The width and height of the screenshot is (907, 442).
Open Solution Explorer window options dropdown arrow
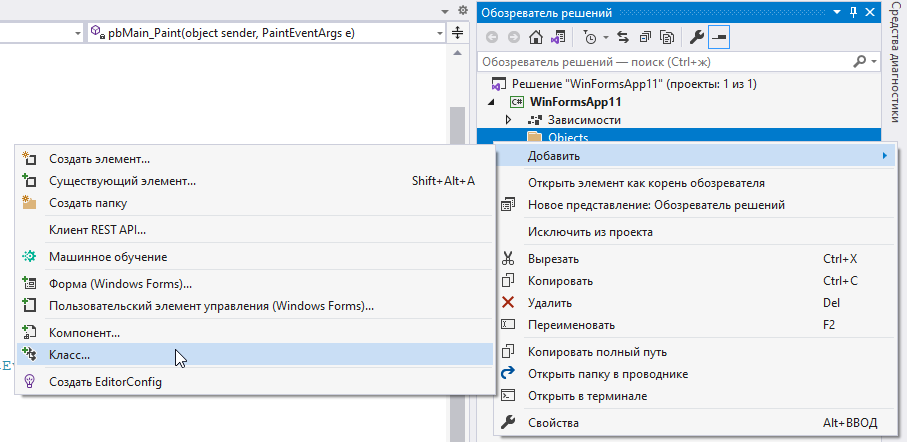836,11
